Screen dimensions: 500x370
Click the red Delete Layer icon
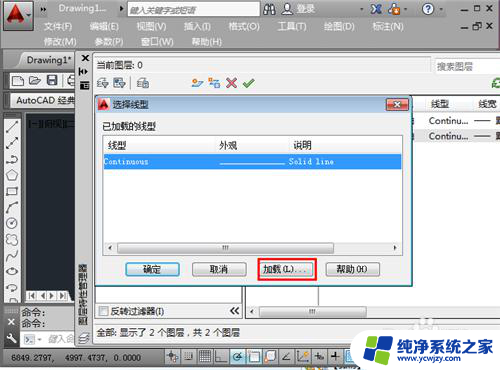[232, 83]
